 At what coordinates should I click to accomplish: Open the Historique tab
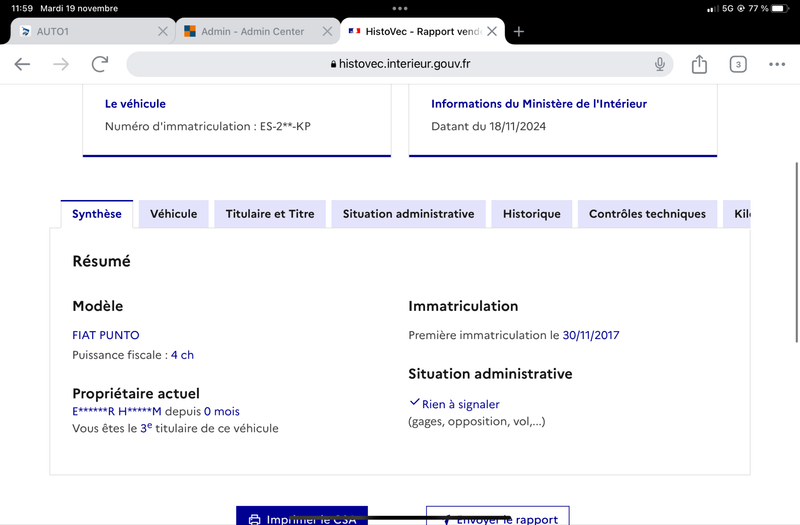532,214
